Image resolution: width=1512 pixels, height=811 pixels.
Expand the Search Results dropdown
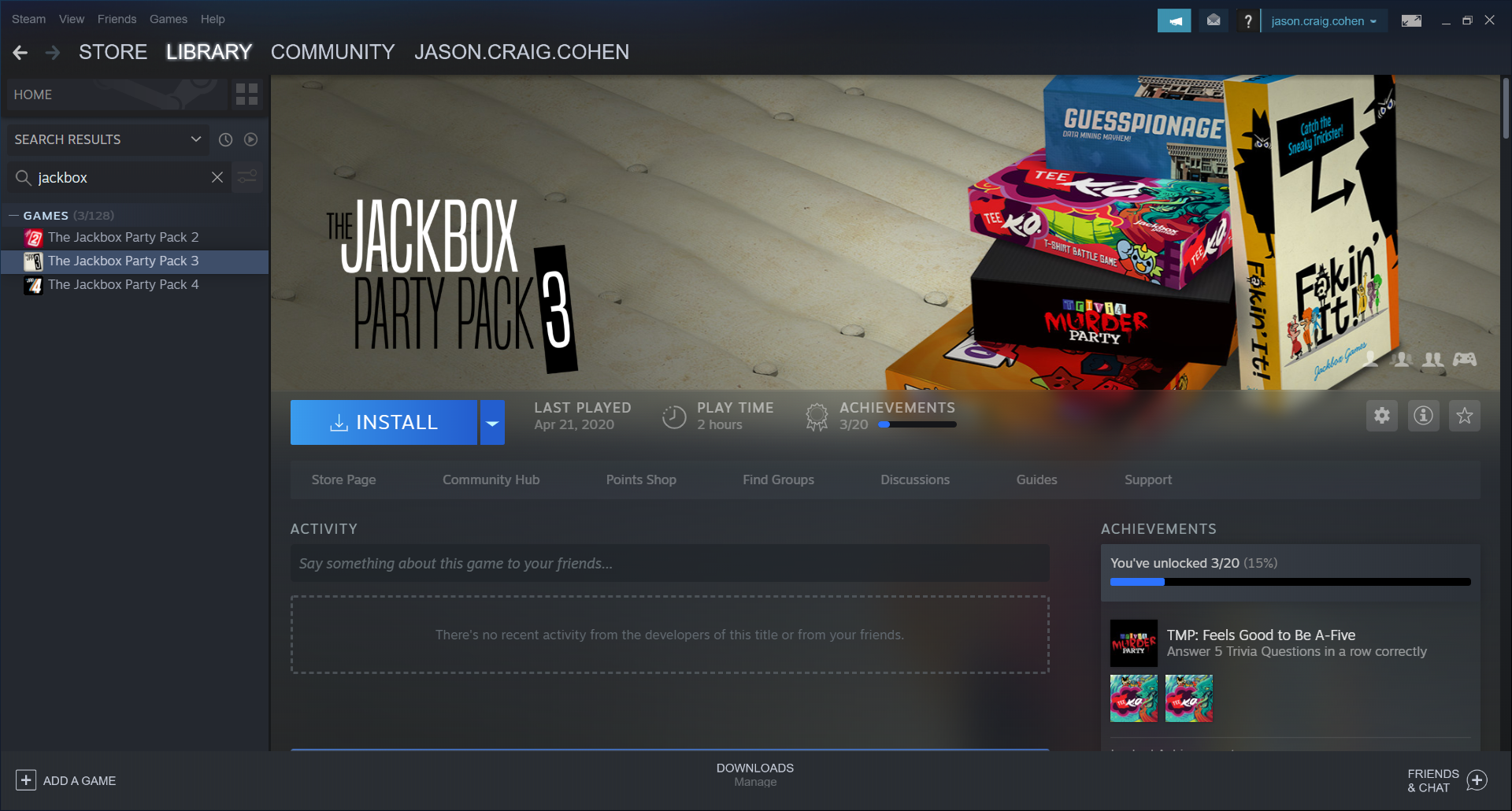107,139
